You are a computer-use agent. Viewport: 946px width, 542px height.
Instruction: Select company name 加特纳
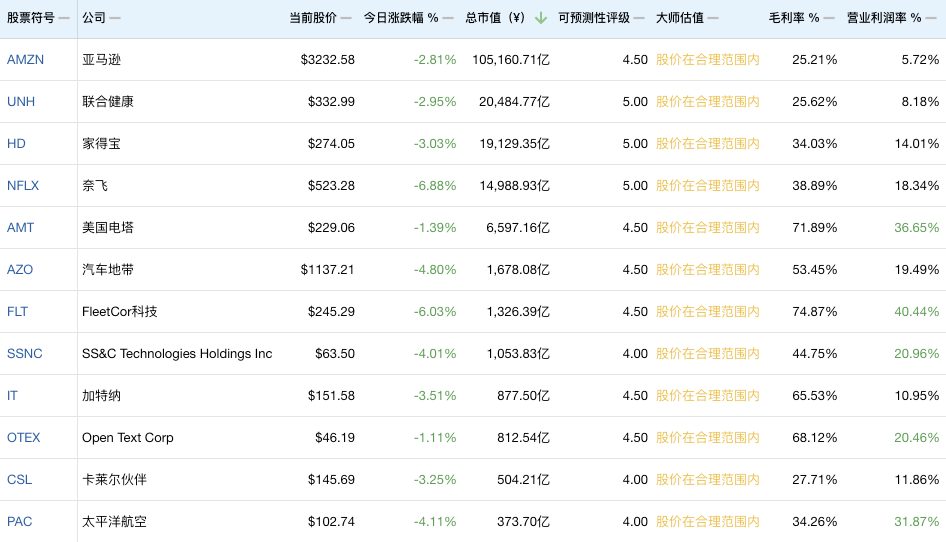pyautogui.click(x=101, y=395)
